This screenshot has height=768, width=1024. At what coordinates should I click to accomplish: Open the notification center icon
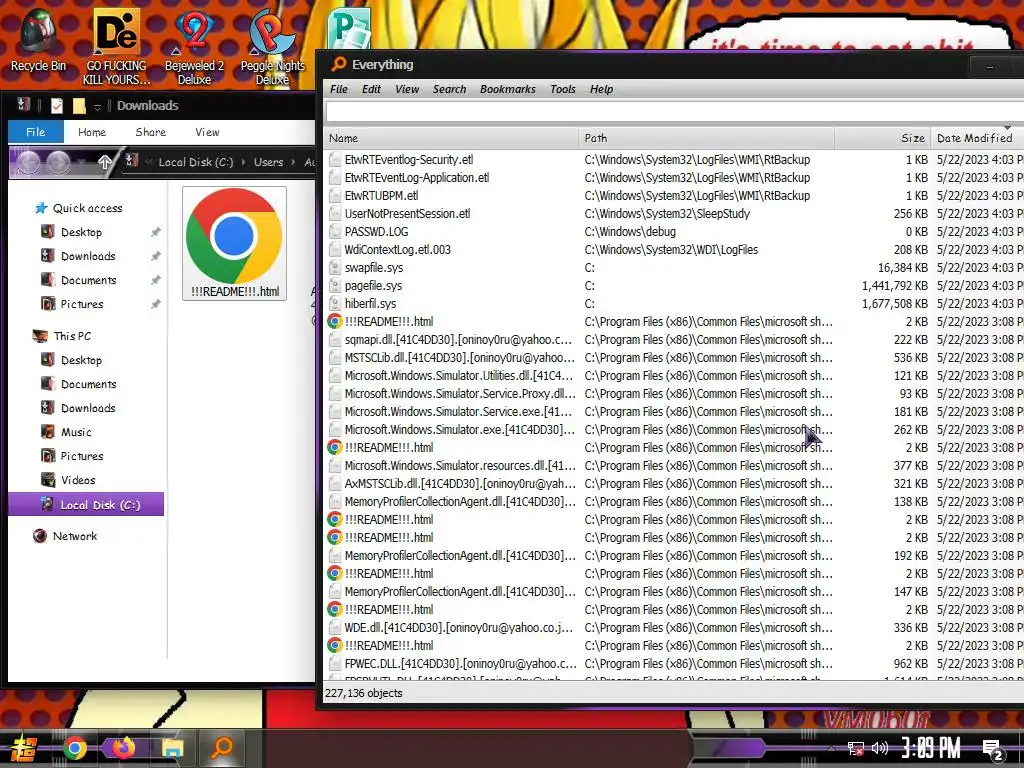[x=993, y=750]
